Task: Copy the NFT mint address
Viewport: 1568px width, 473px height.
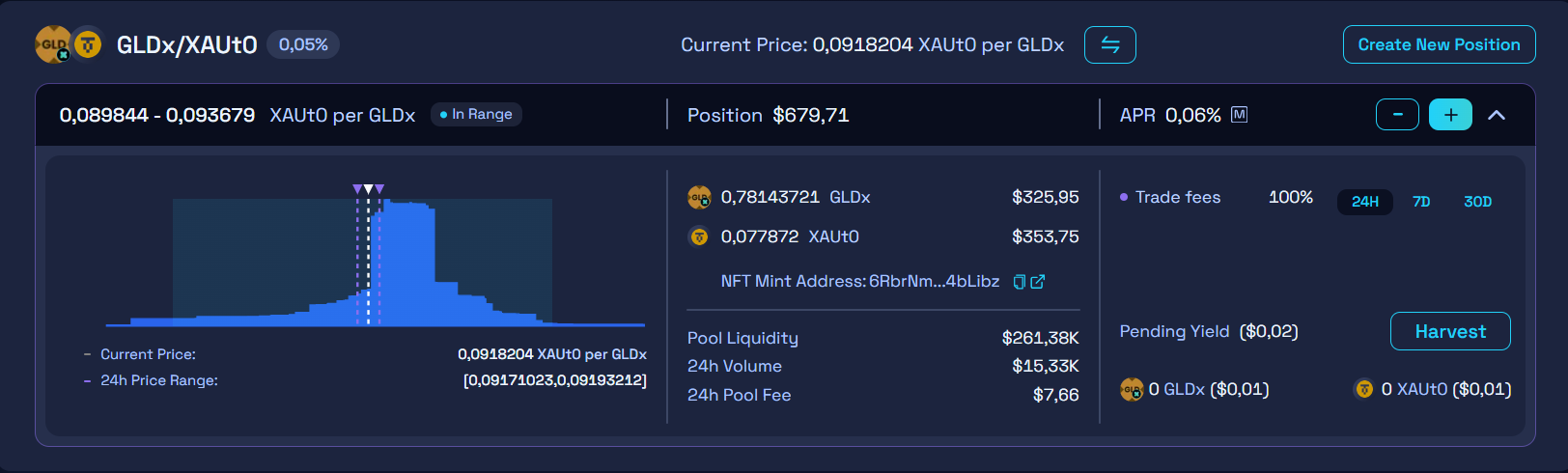Action: pyautogui.click(x=1020, y=282)
